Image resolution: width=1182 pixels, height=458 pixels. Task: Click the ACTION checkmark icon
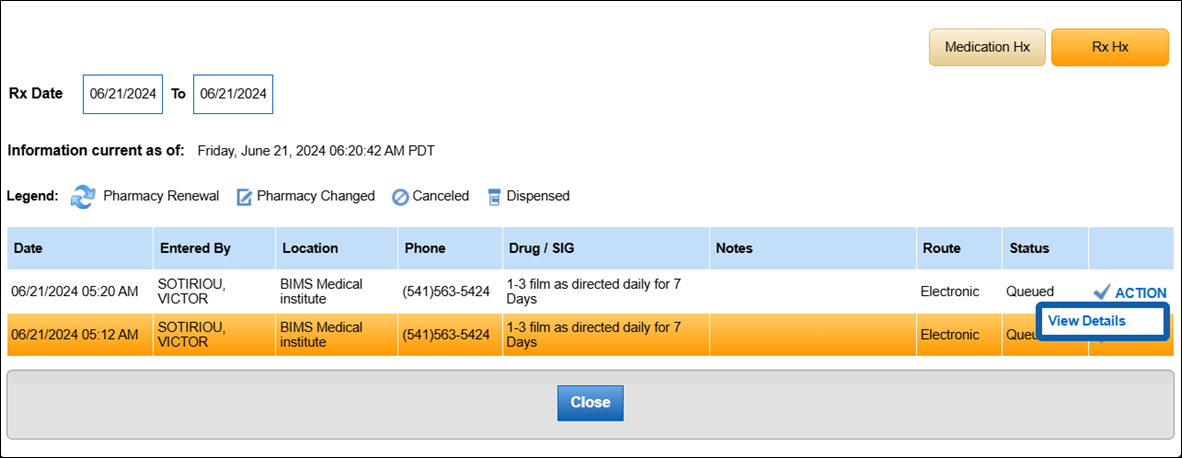[1102, 292]
